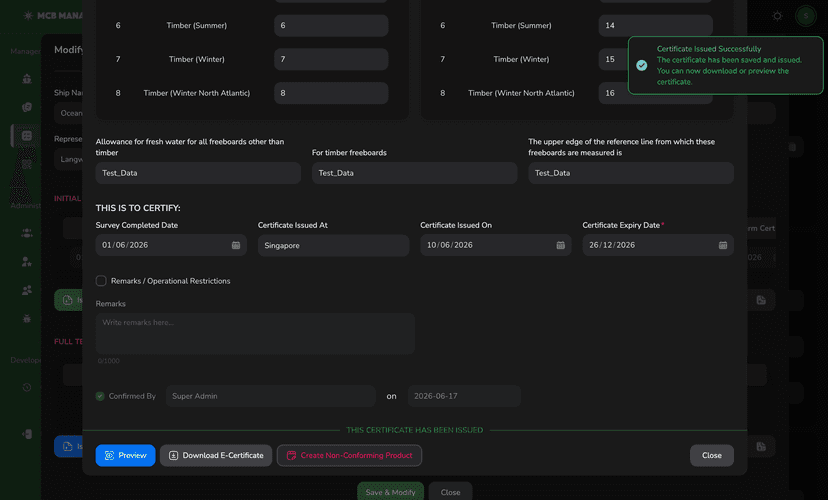Edit the reference line upper edge field
828x500 pixels.
pos(631,173)
